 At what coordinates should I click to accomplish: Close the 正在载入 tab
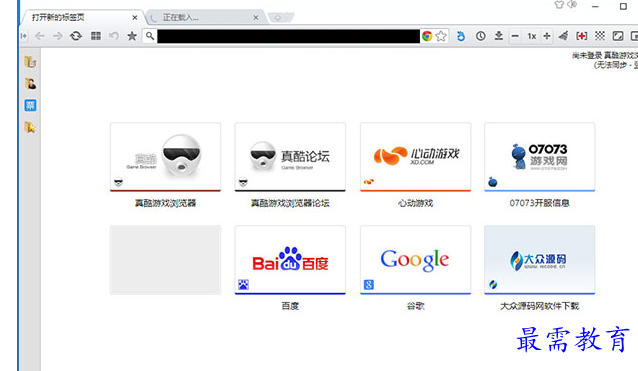coord(256,17)
